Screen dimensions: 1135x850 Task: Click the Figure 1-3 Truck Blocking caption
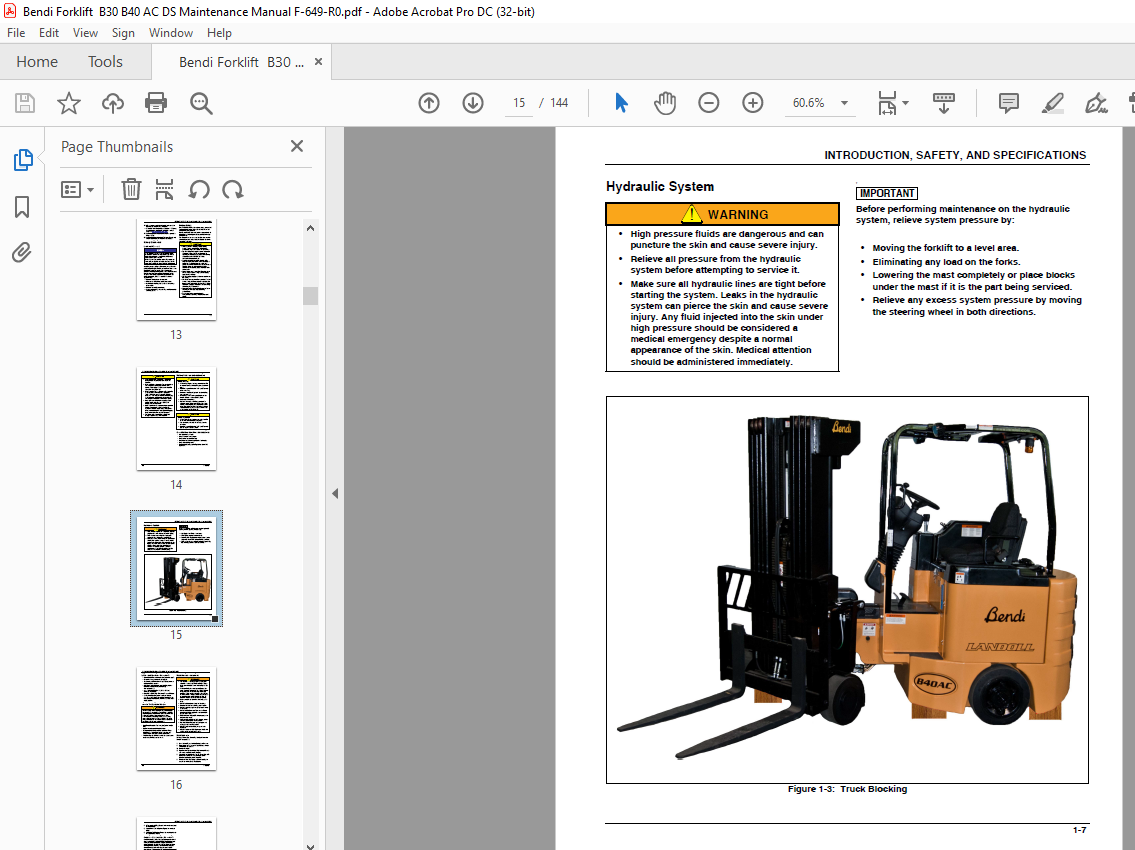pos(847,789)
